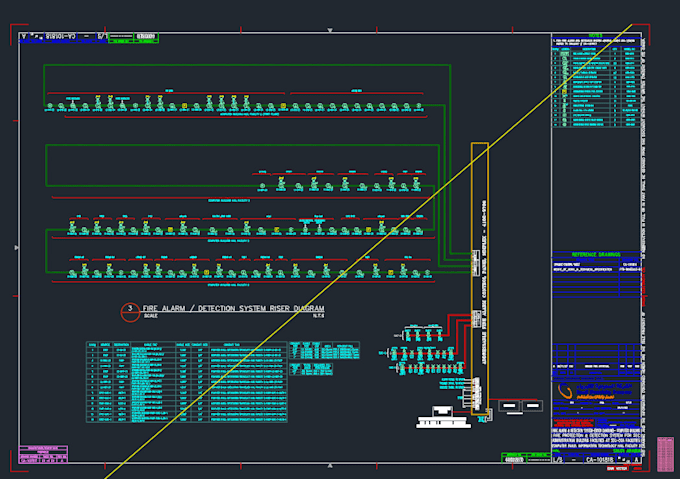Click the symbol legend table under NOTES
The image size is (680, 479).
tap(596, 87)
